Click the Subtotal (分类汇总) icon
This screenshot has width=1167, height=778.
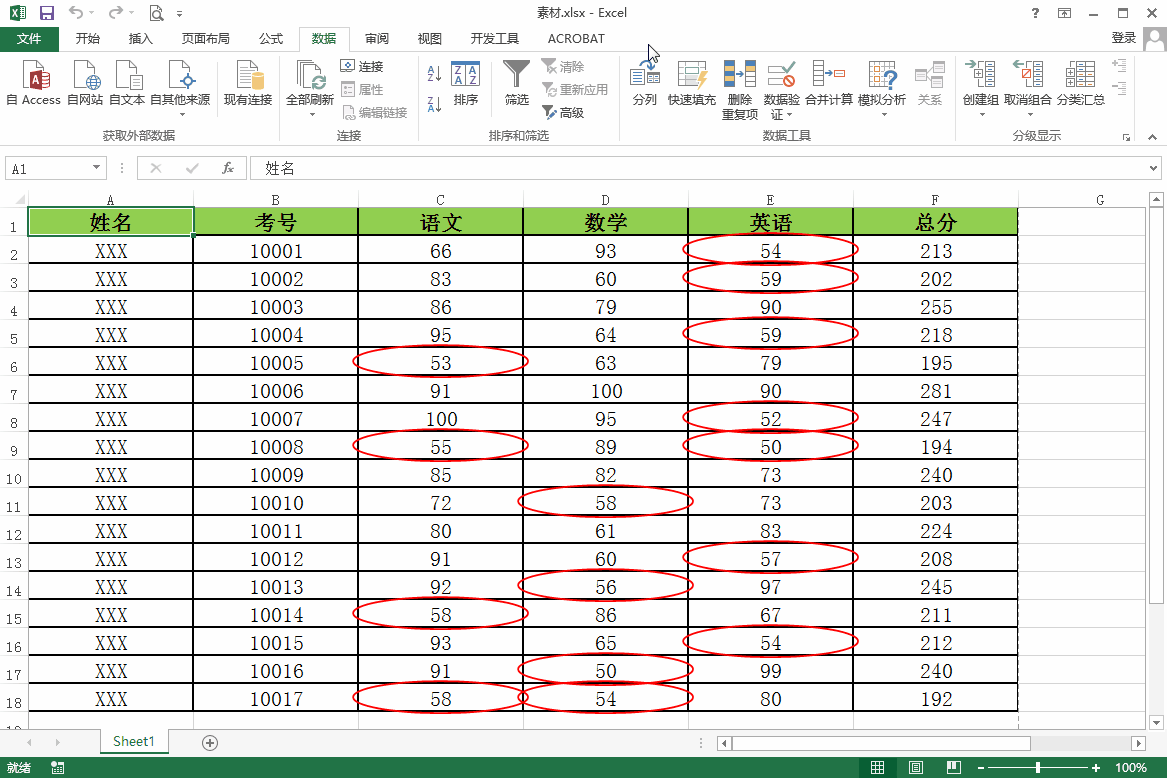coord(1080,76)
